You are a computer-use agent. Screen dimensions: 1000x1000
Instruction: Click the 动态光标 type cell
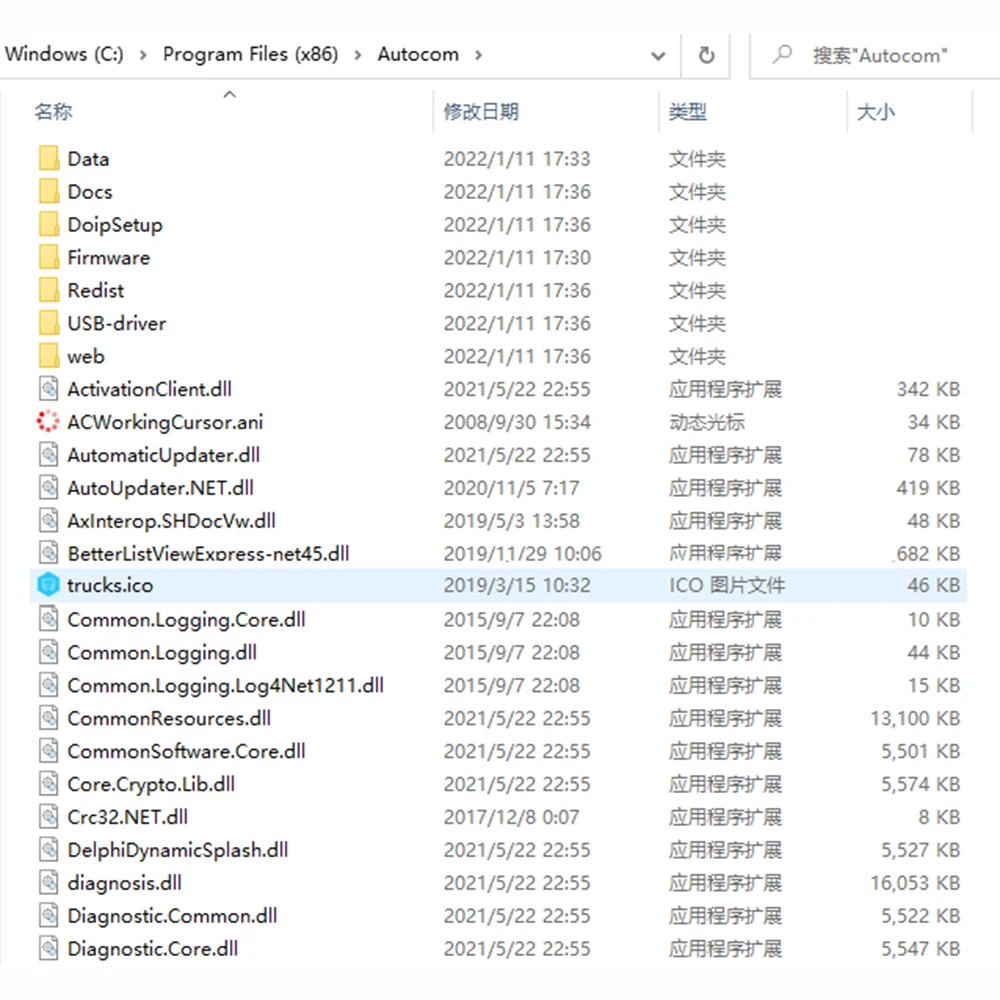pyautogui.click(x=707, y=422)
